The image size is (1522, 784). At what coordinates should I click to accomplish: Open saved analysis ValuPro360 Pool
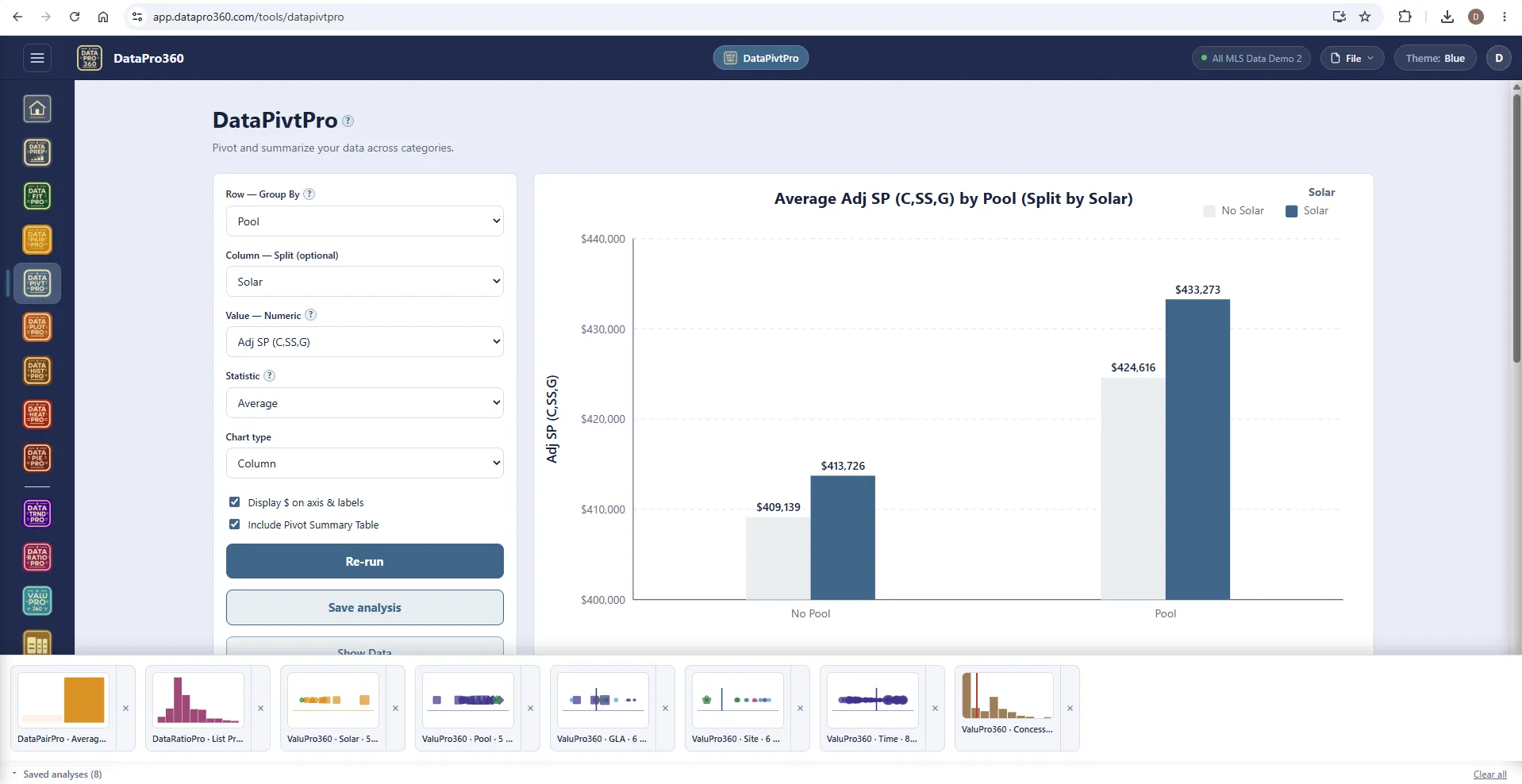click(468, 708)
